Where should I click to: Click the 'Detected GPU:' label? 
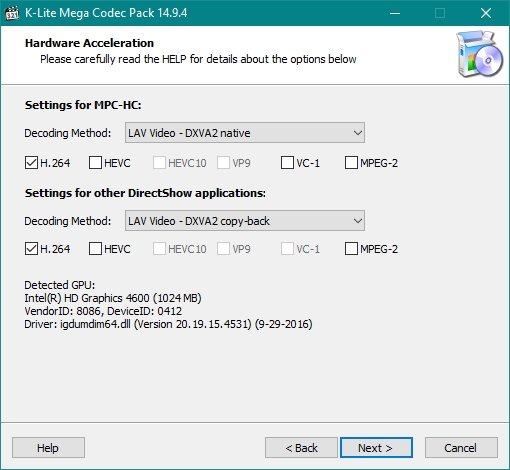(60, 285)
